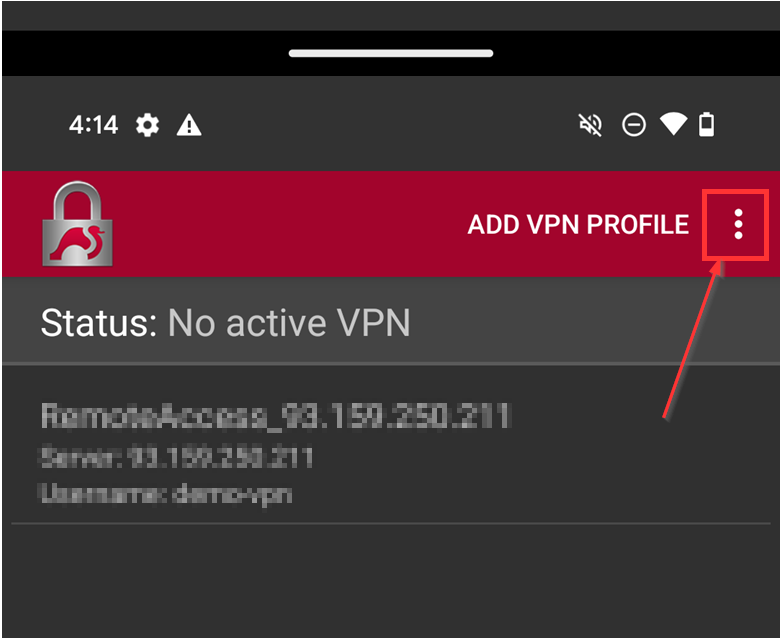This screenshot has width=780, height=638.
Task: Tap the profile's Username line
Action: [x=166, y=492]
